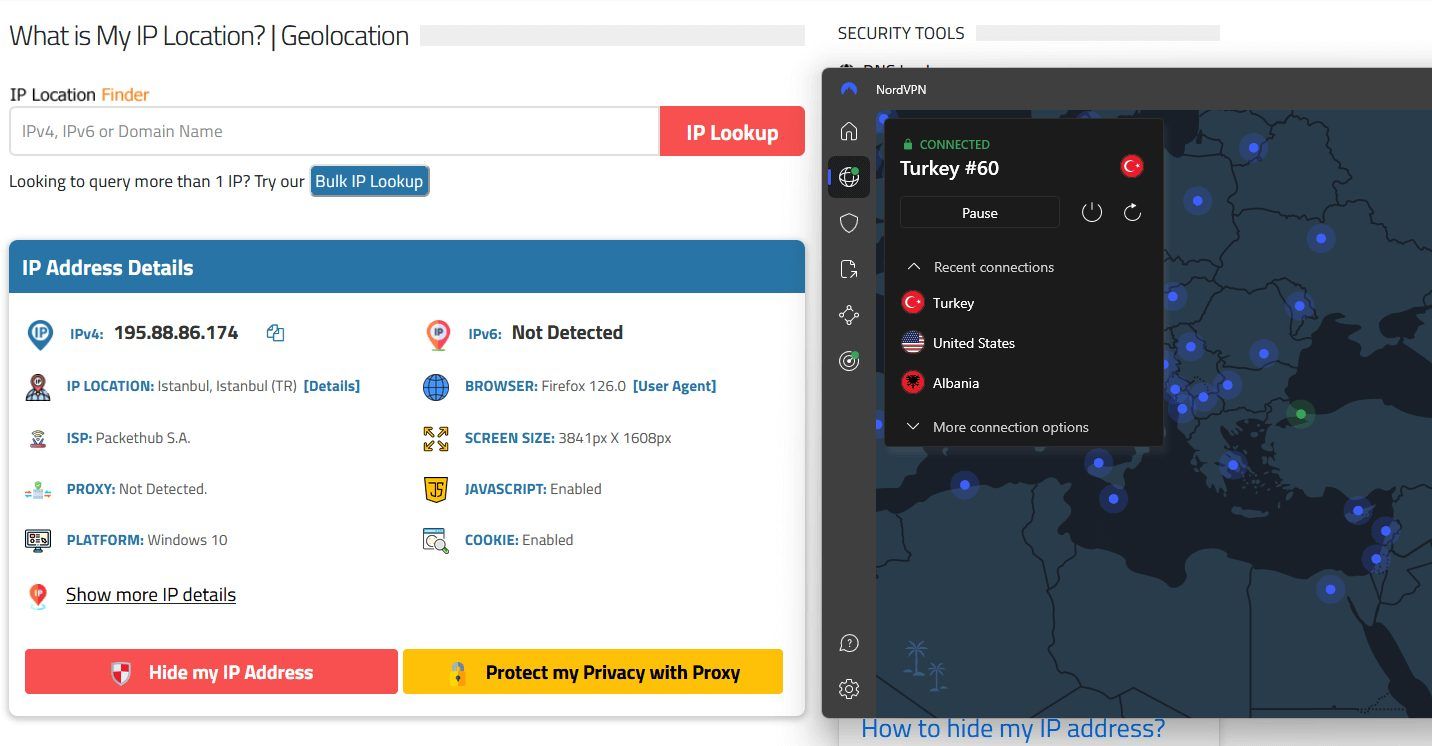This screenshot has height=746, width=1432.
Task: Open the radar target icon in NordVPN sidebar
Action: point(849,361)
